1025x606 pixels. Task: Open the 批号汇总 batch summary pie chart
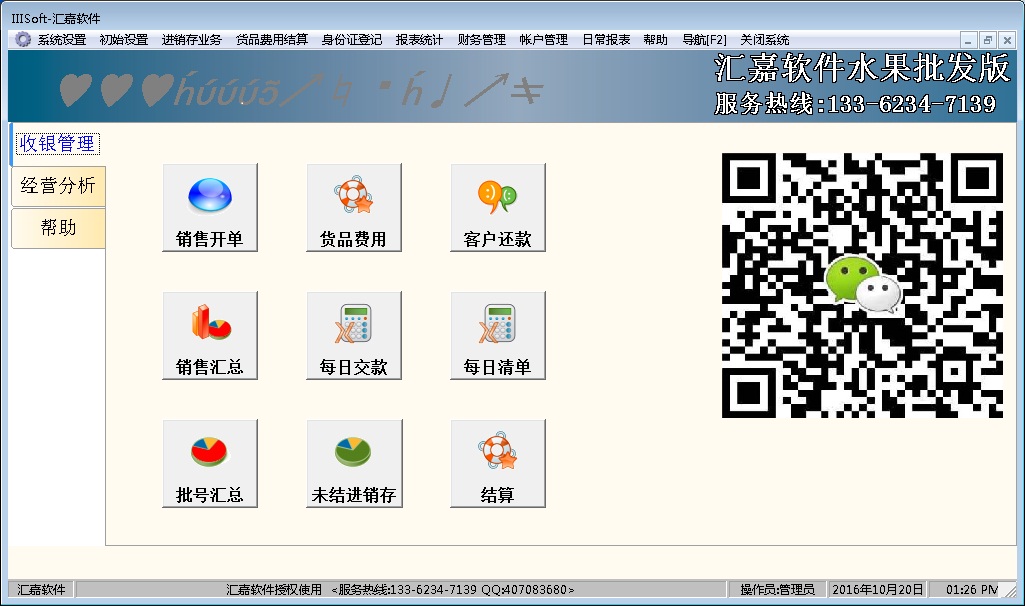pos(210,463)
